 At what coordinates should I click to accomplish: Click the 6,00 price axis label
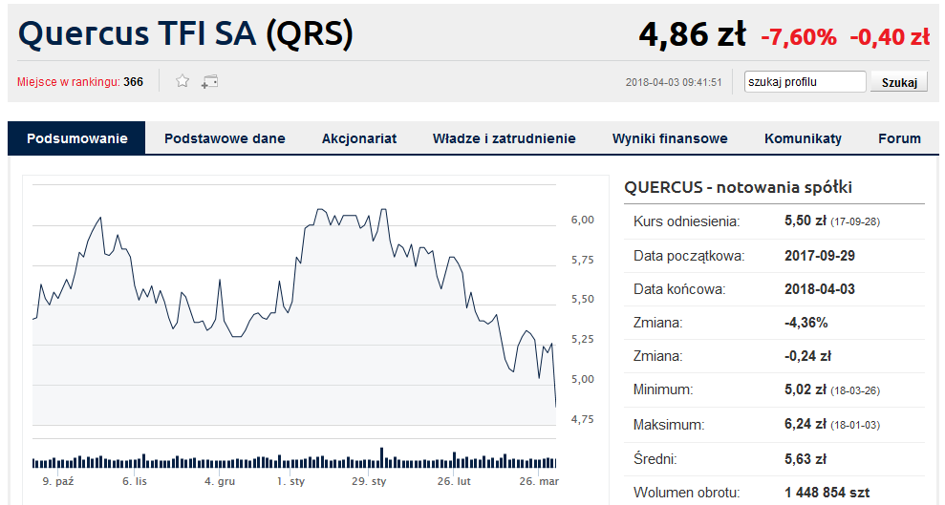(582, 220)
